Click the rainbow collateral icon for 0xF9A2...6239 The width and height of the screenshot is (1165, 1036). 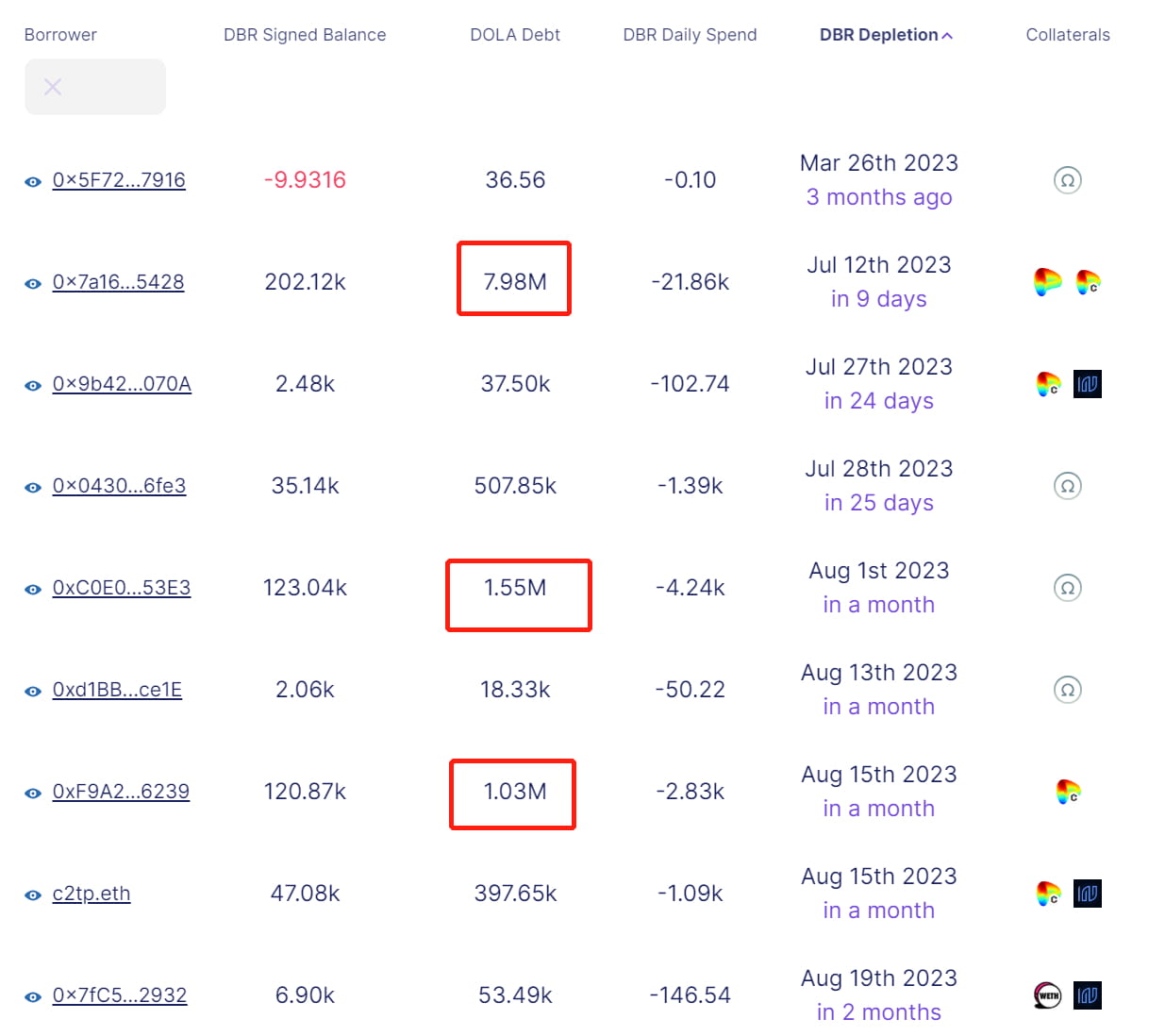(x=1068, y=792)
